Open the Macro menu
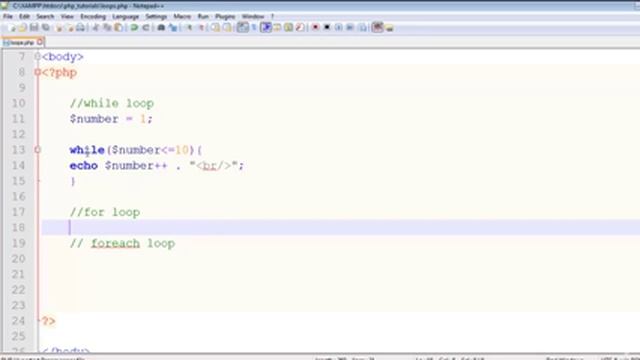 [182, 17]
